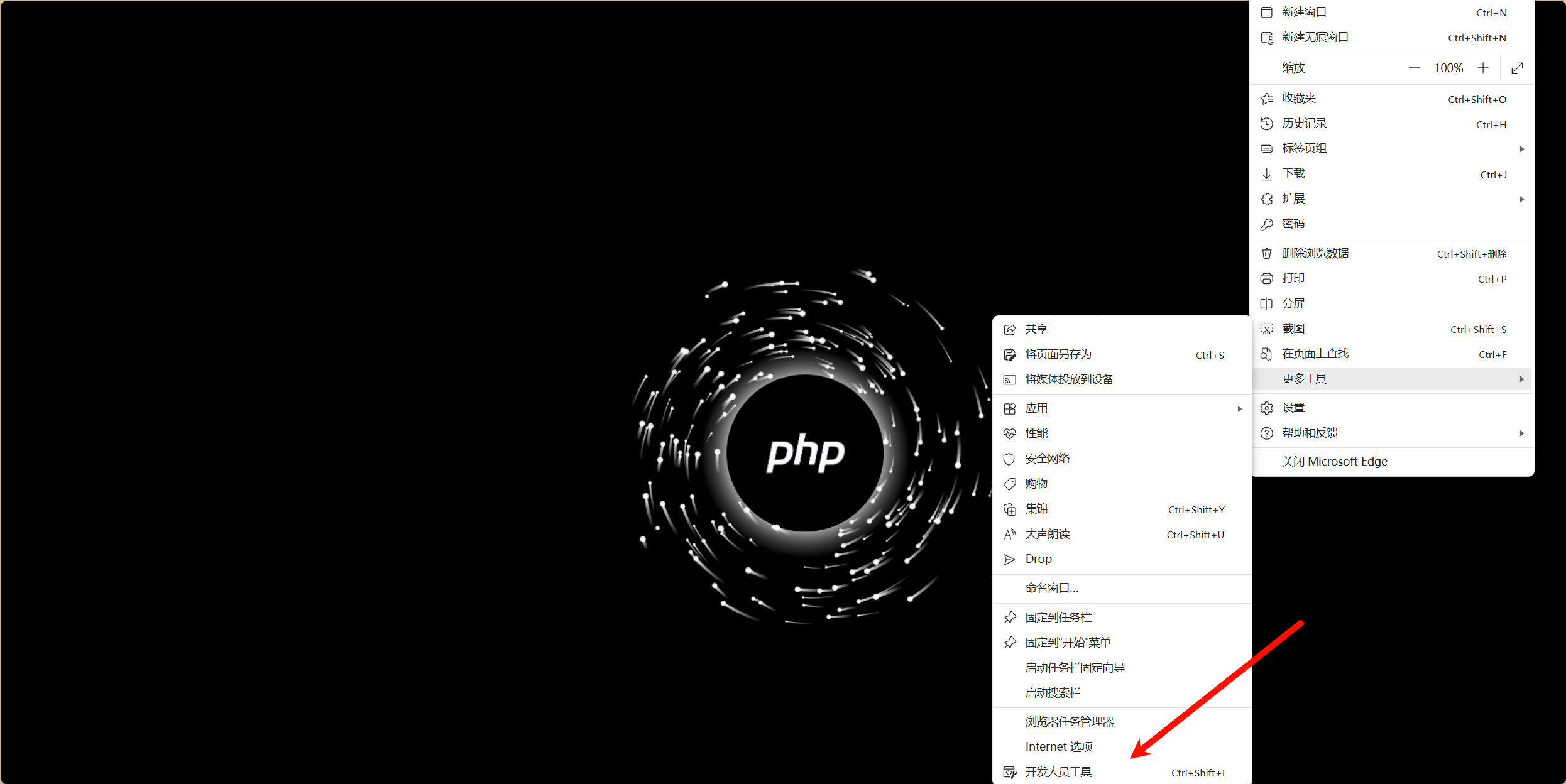Enter full screen via zoom row arrow
This screenshot has width=1566, height=784.
pos(1517,68)
